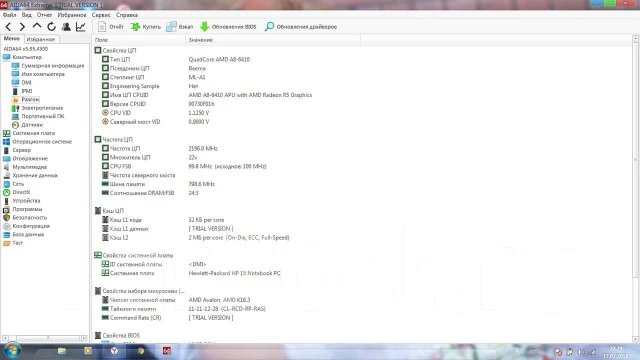Click the up level arrow icon
The height and width of the screenshot is (360, 640).
tap(37, 27)
